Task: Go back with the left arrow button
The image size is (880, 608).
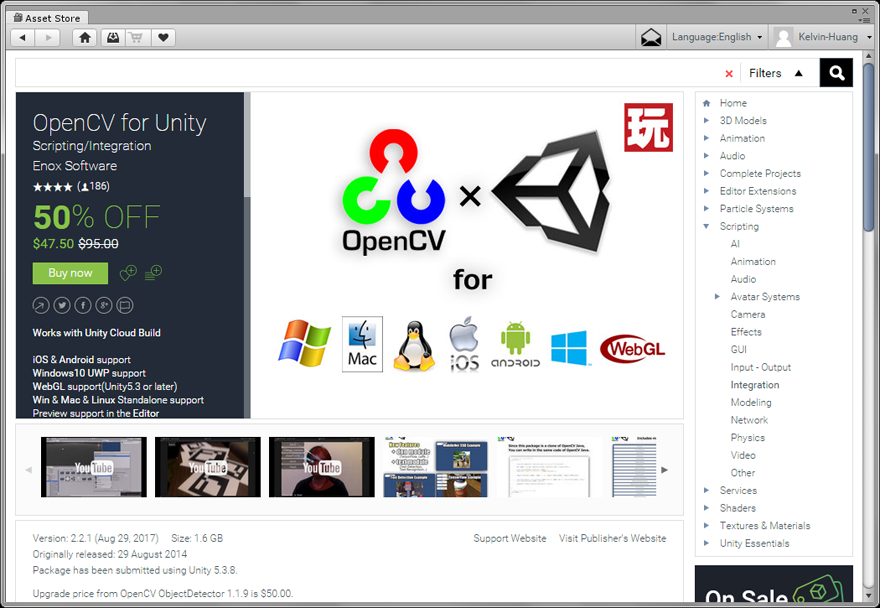Action: click(x=23, y=38)
